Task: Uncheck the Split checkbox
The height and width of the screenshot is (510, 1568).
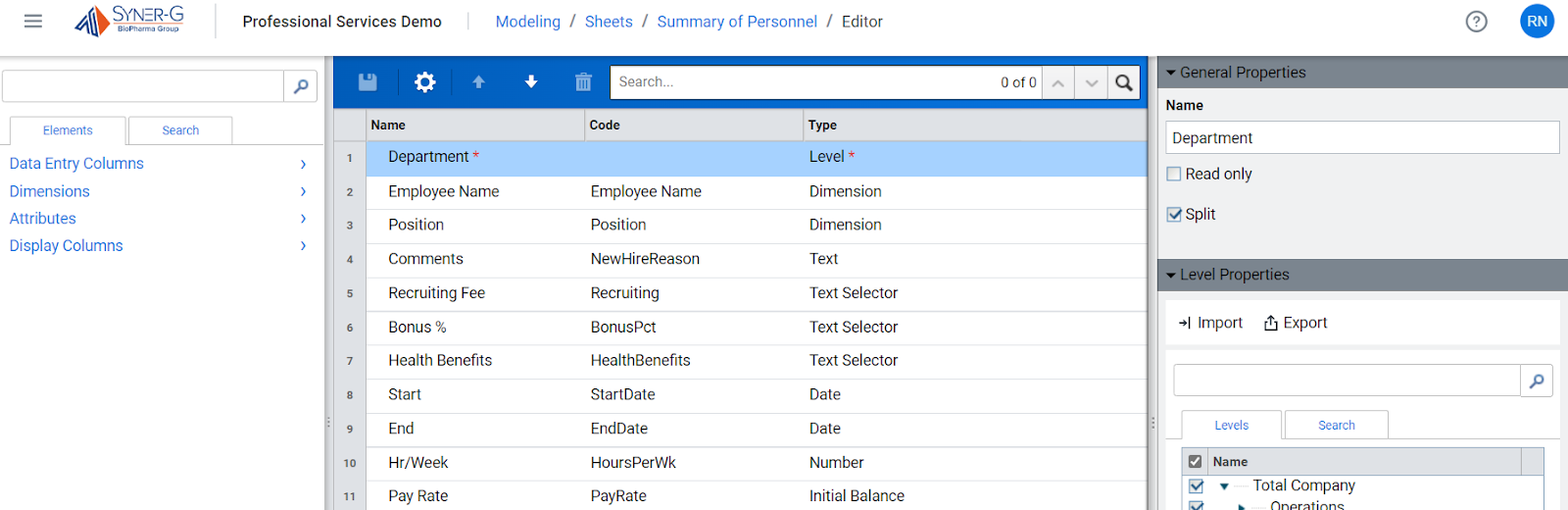Action: (x=1174, y=215)
